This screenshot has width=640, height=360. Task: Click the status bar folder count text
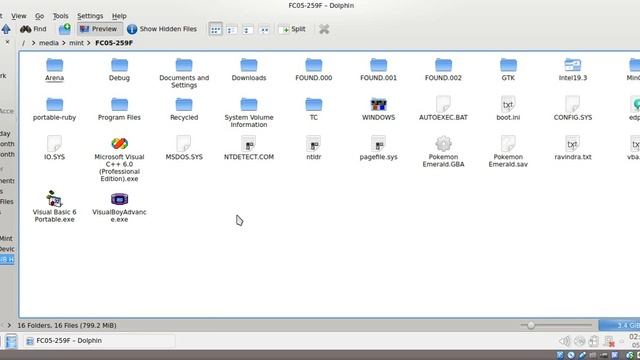(67, 325)
